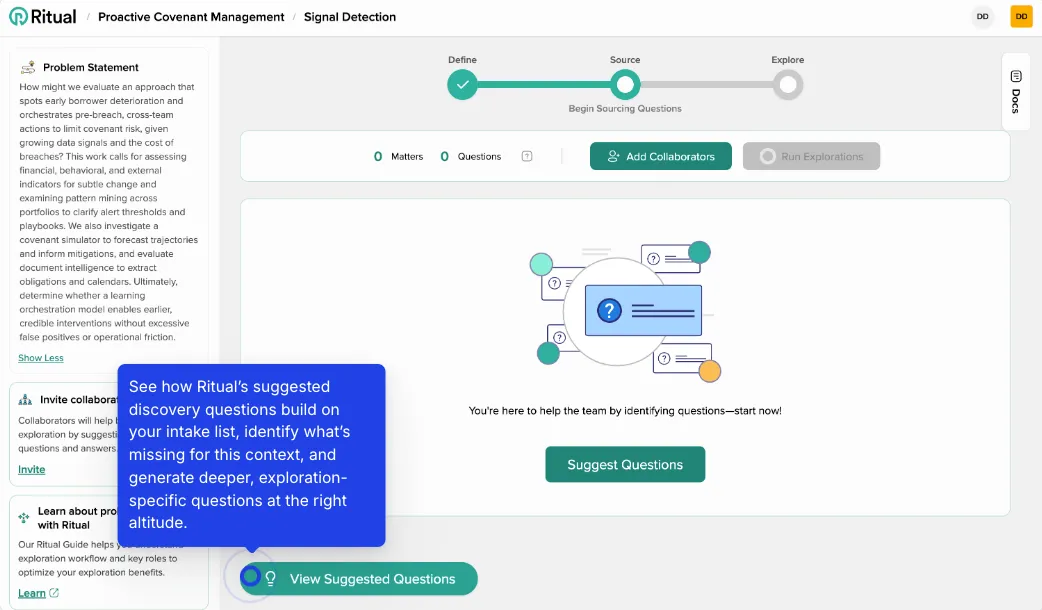Screen dimensions: 1042x610
Task: Open the help tooltip beside the Questions counter
Action: coord(527,156)
